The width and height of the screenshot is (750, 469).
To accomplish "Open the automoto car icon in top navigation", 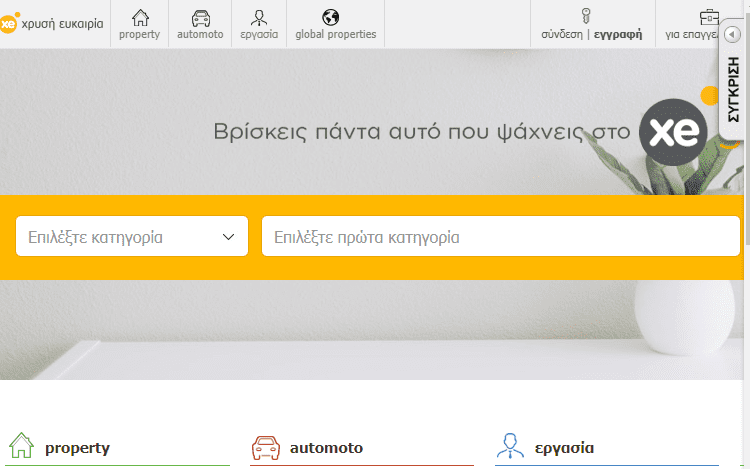I will 200,18.
